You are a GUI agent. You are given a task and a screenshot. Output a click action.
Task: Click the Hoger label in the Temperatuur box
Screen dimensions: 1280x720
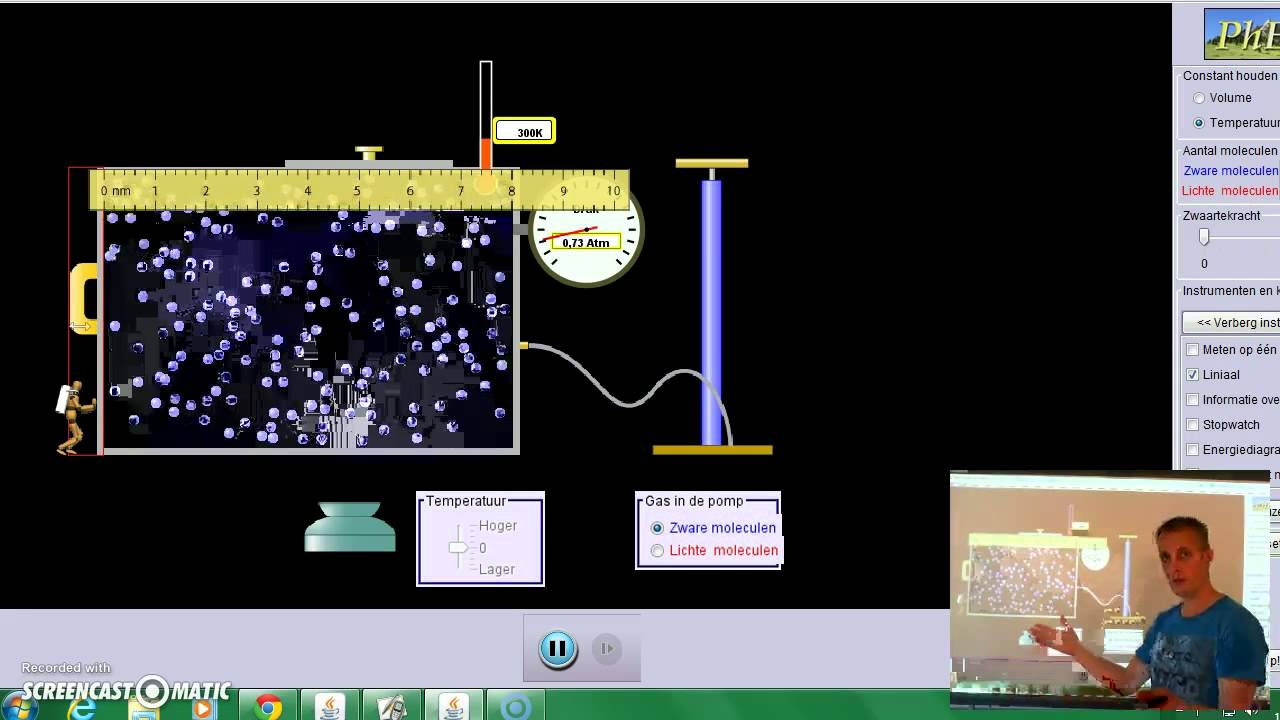(x=498, y=526)
